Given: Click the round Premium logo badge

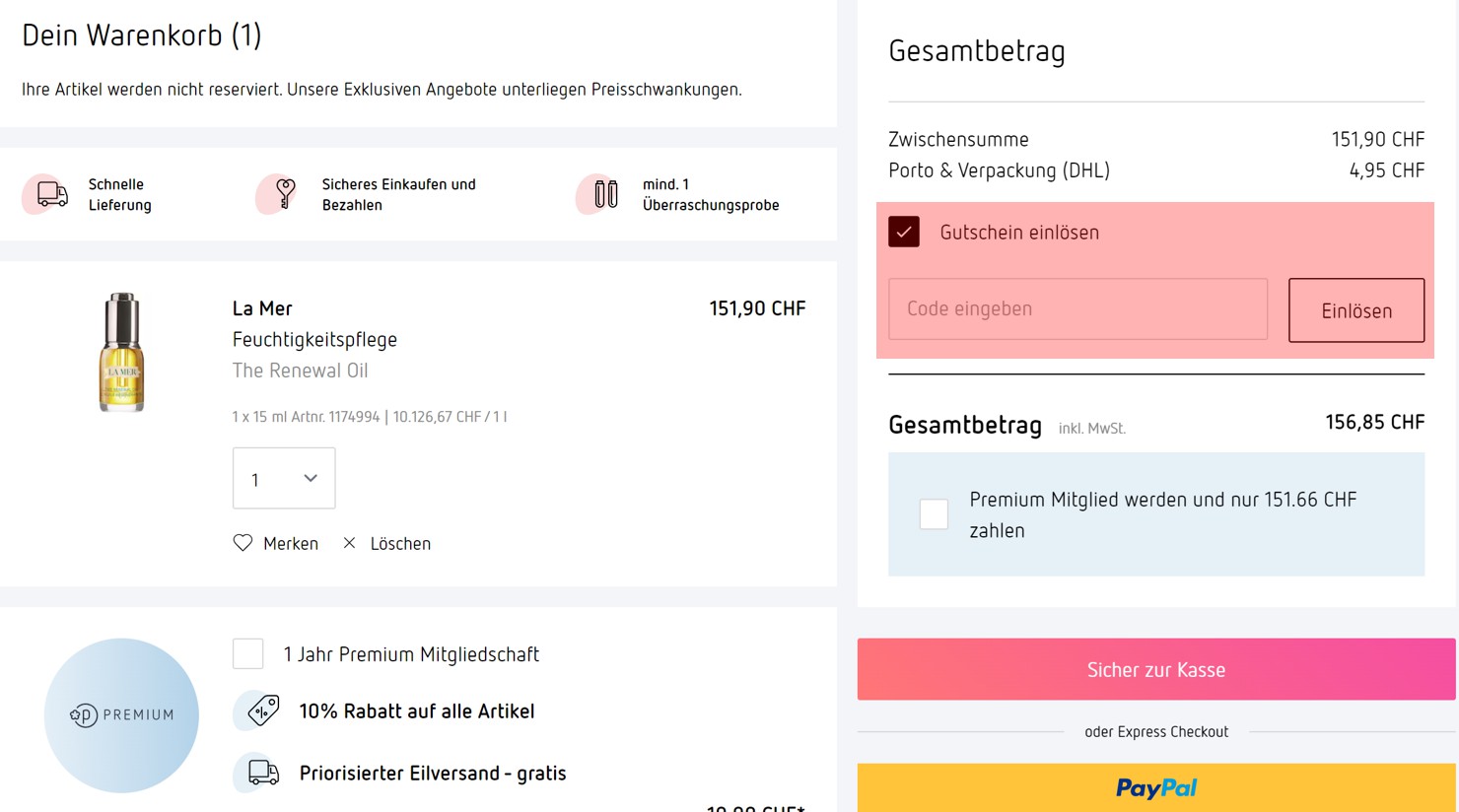Looking at the screenshot, I should click(x=121, y=714).
